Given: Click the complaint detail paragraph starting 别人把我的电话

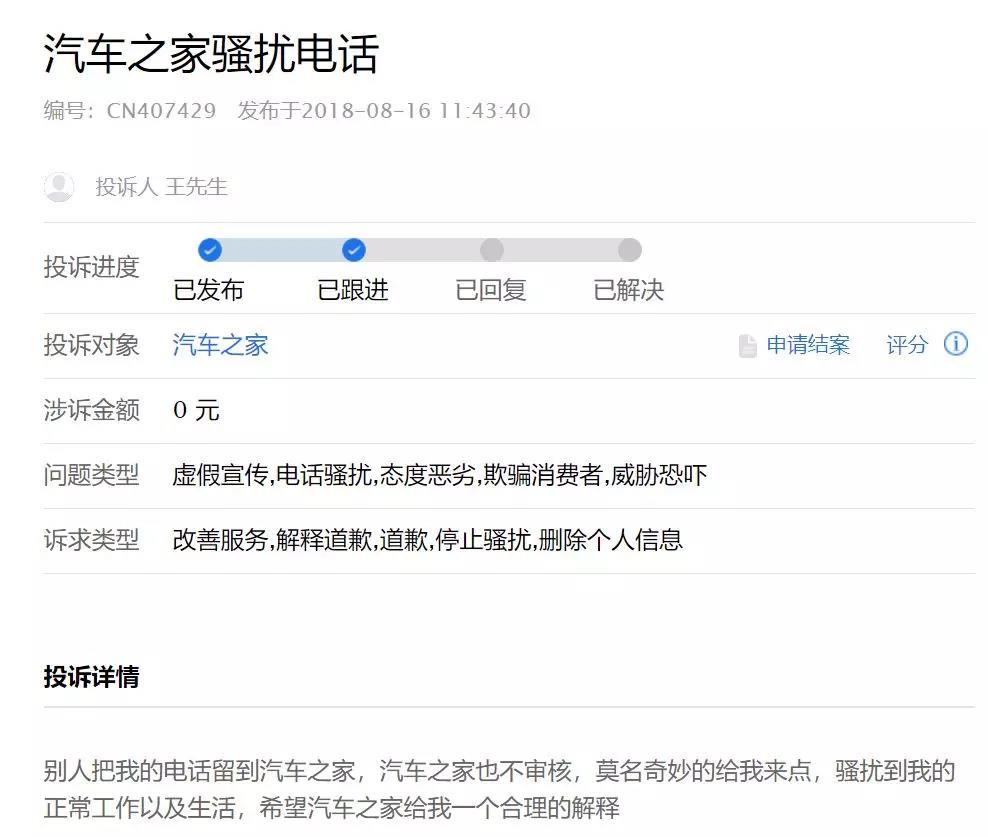Looking at the screenshot, I should point(500,789).
